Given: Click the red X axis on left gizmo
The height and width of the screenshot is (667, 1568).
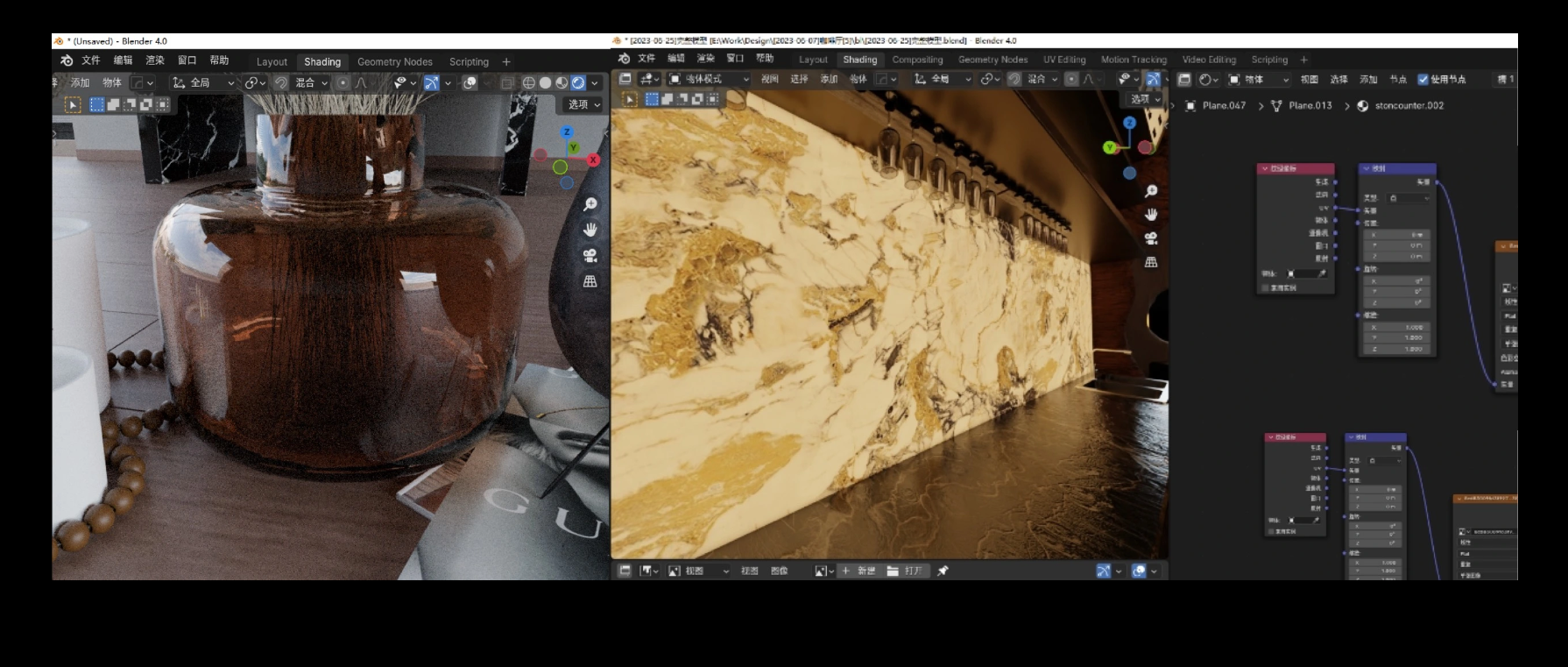Looking at the screenshot, I should click(x=594, y=160).
